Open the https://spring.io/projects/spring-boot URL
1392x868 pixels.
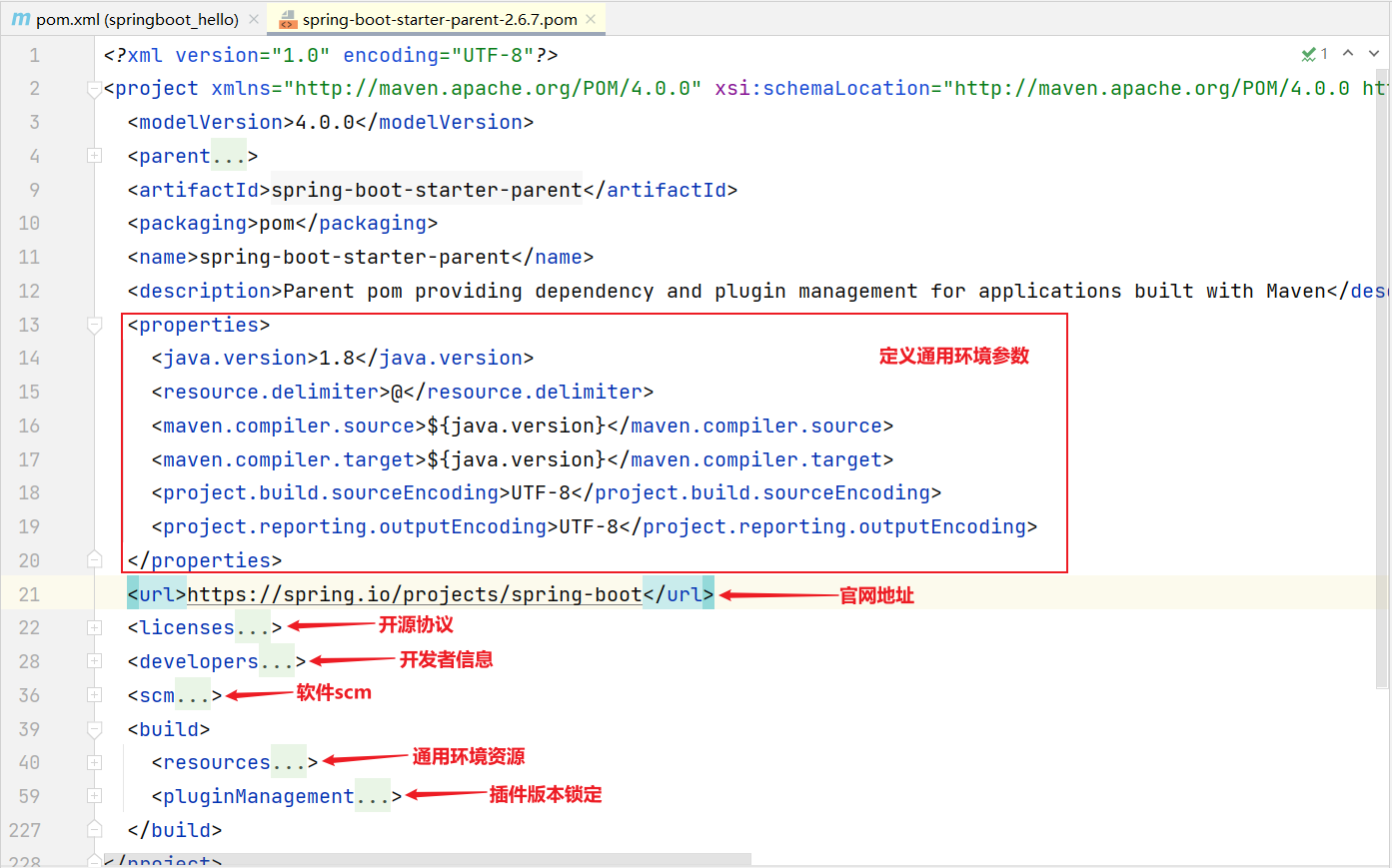pyautogui.click(x=415, y=594)
